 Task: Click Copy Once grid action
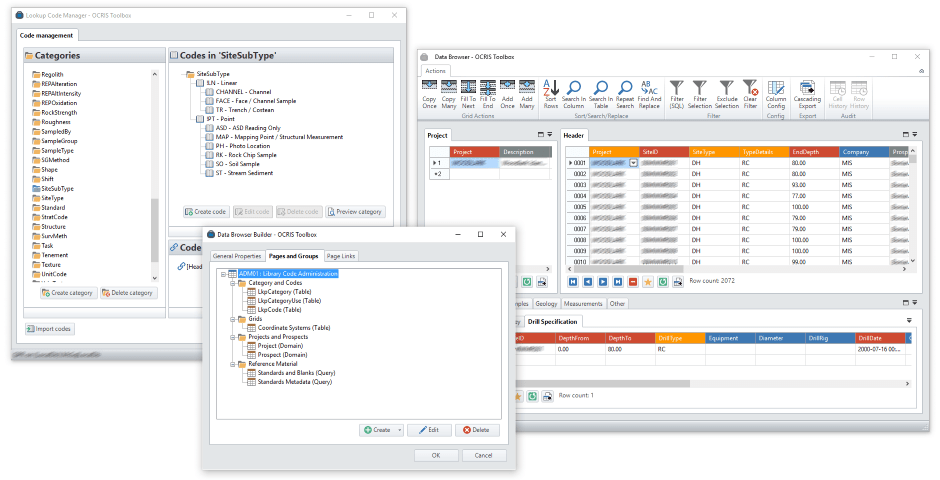[429, 93]
